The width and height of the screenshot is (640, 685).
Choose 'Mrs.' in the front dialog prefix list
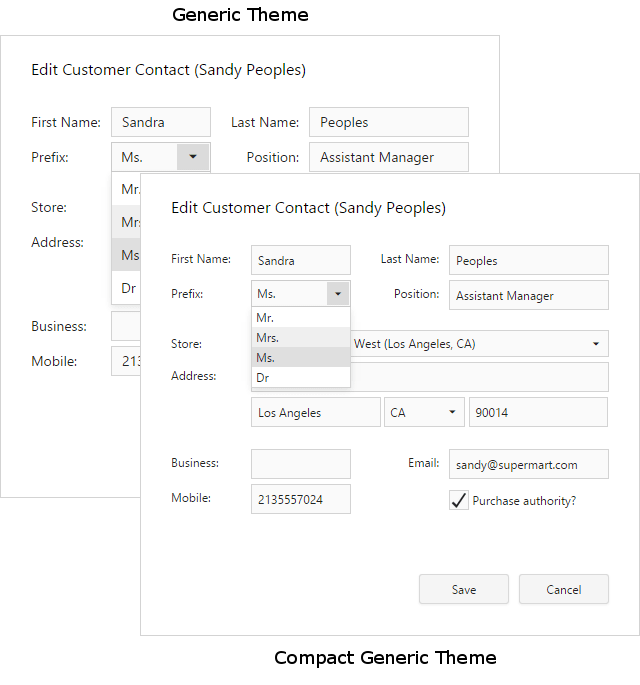click(300, 338)
